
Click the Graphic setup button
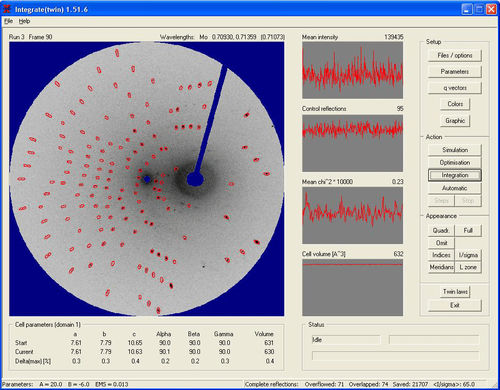click(x=455, y=121)
